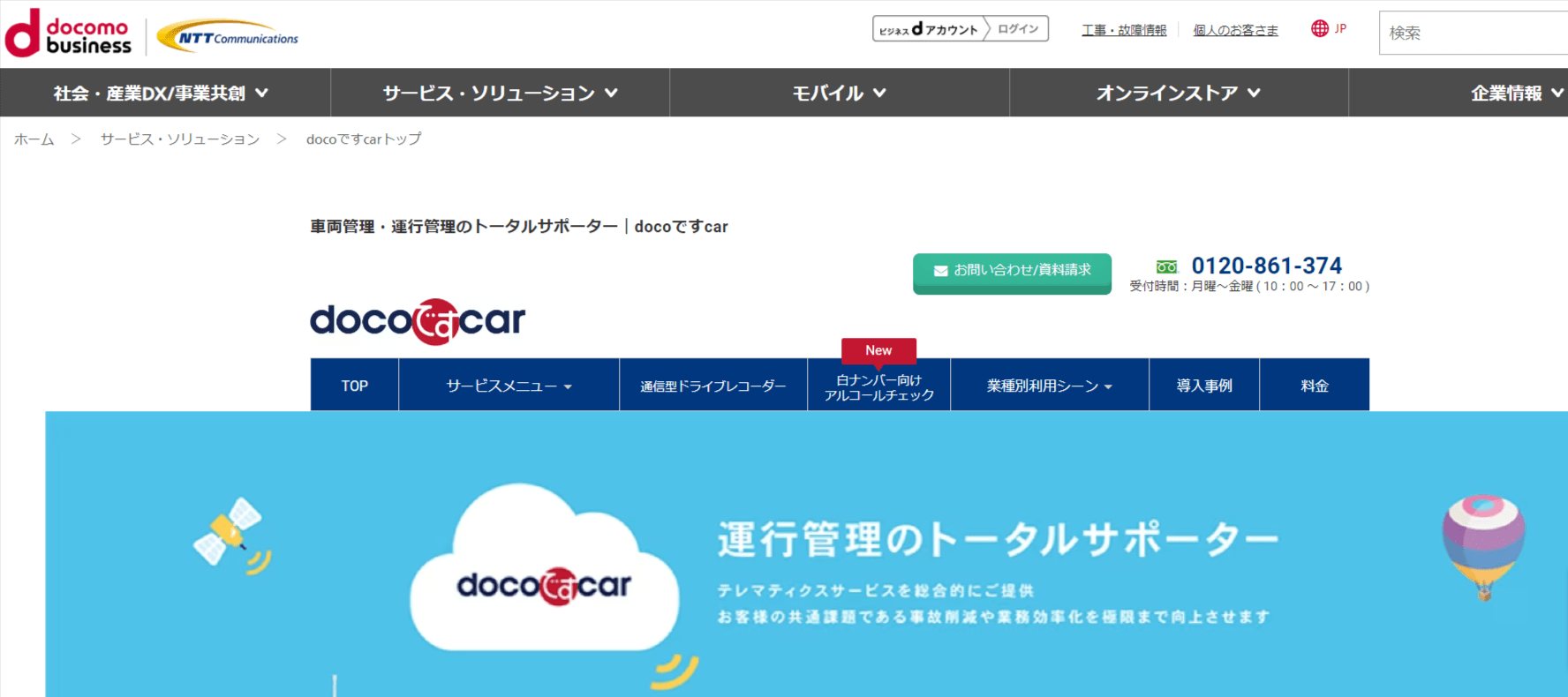The image size is (1568, 697).
Task: Click the docoですcar cloud logo in banner
Action: click(544, 586)
